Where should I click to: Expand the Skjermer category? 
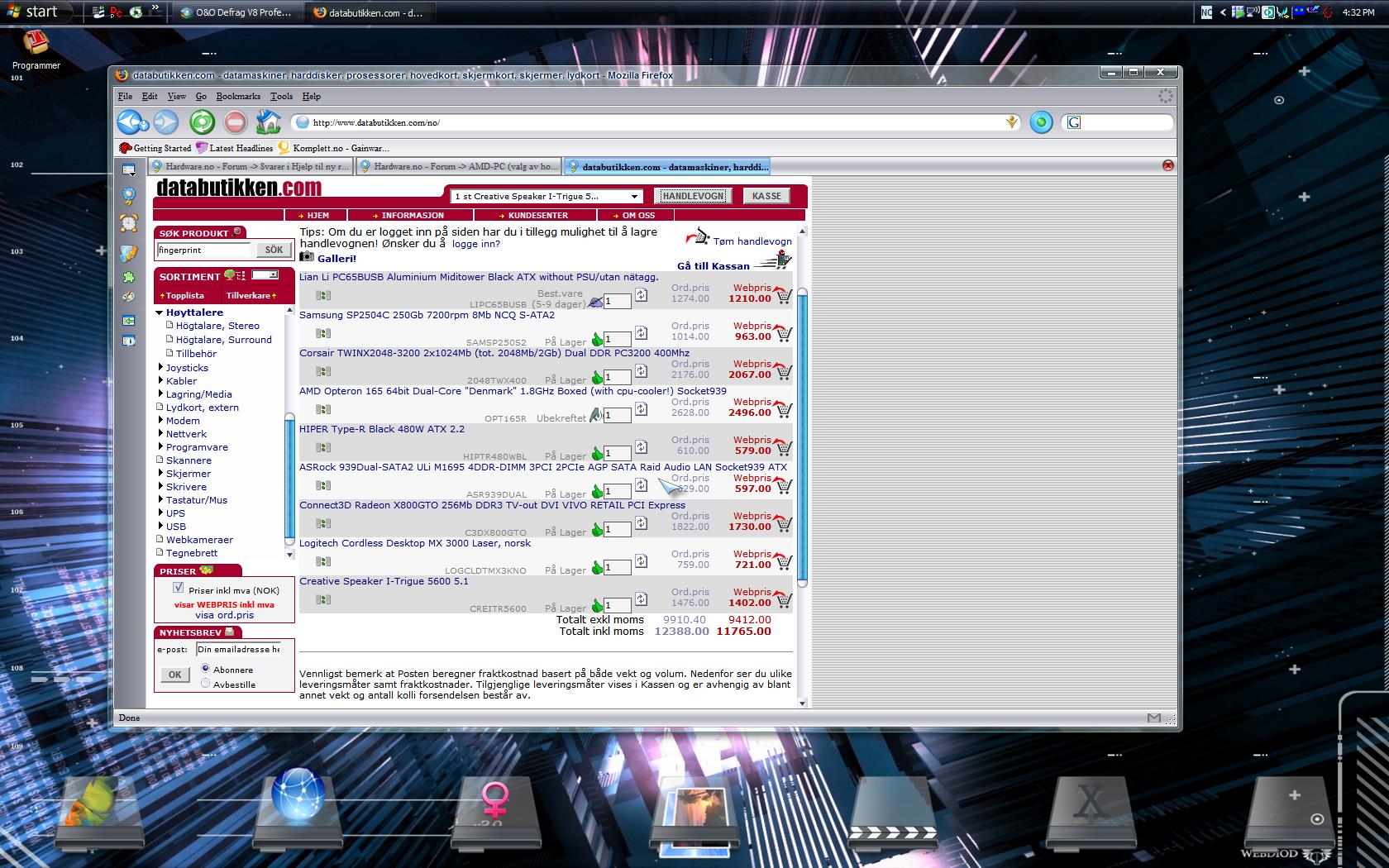click(160, 473)
